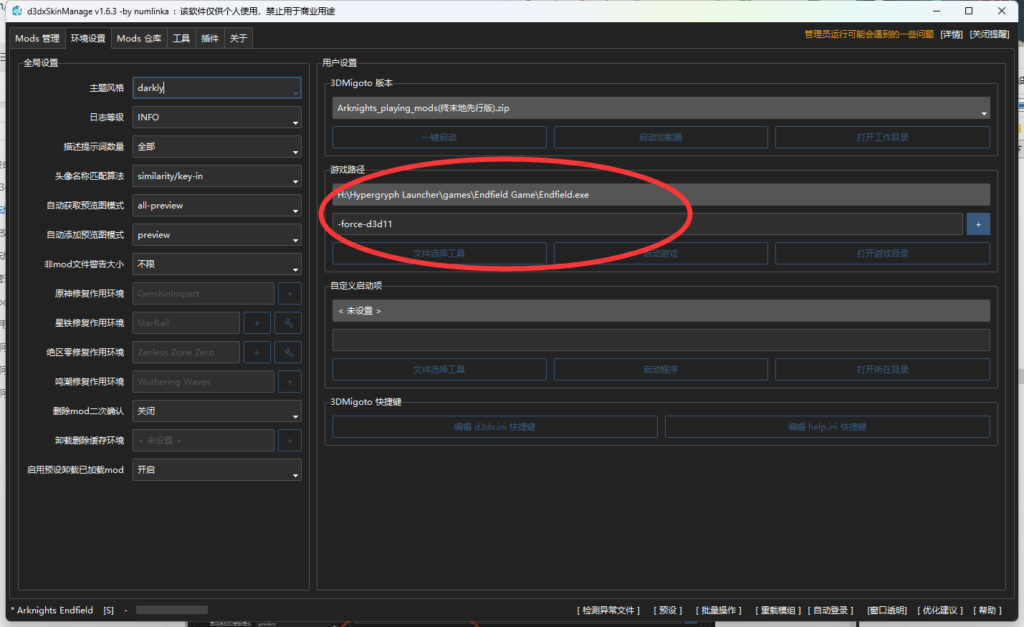The width and height of the screenshot is (1024, 627).
Task: Switch to the Mods 管理 tab
Action: pyautogui.click(x=37, y=38)
